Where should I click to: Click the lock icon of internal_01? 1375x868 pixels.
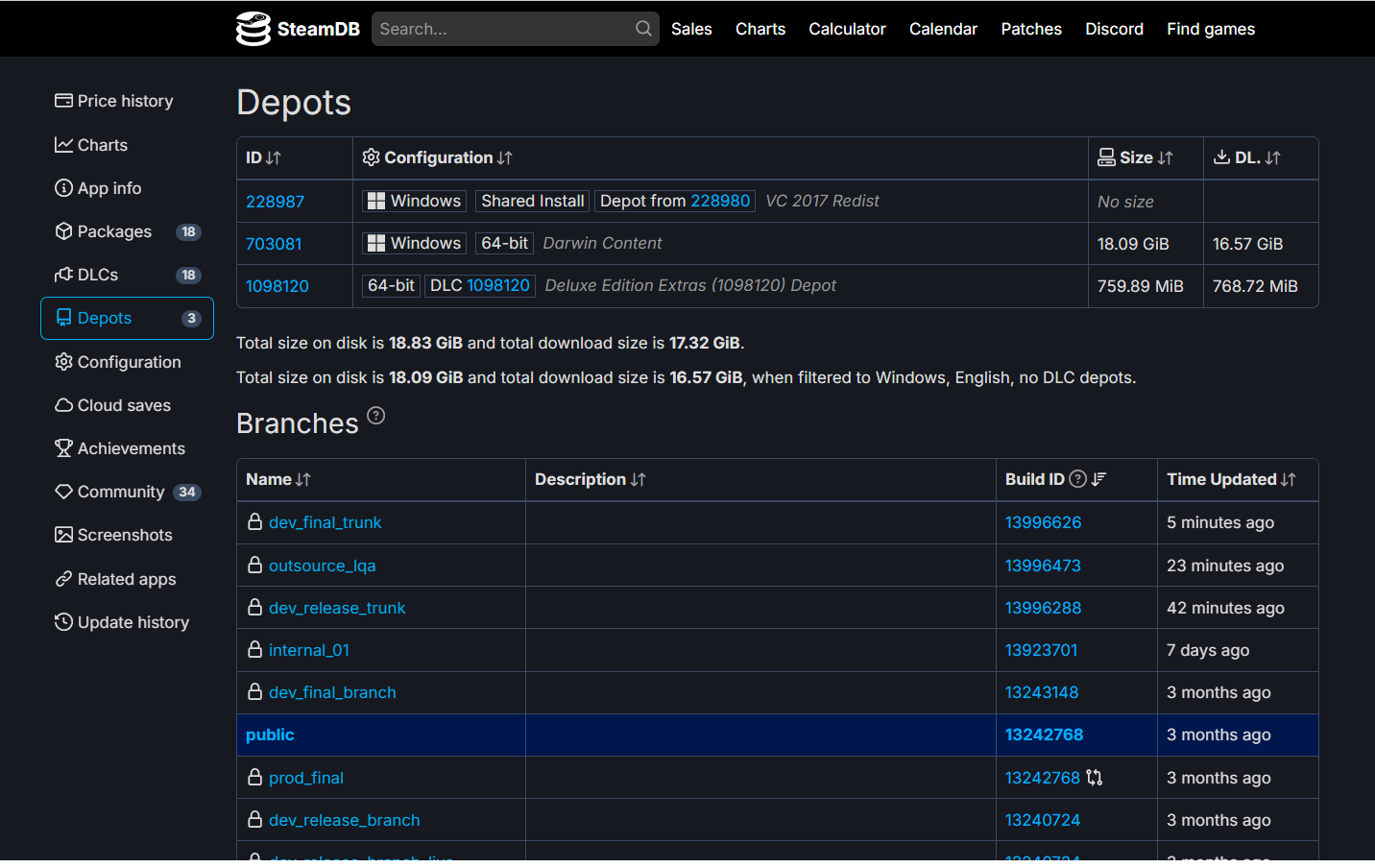click(x=255, y=649)
